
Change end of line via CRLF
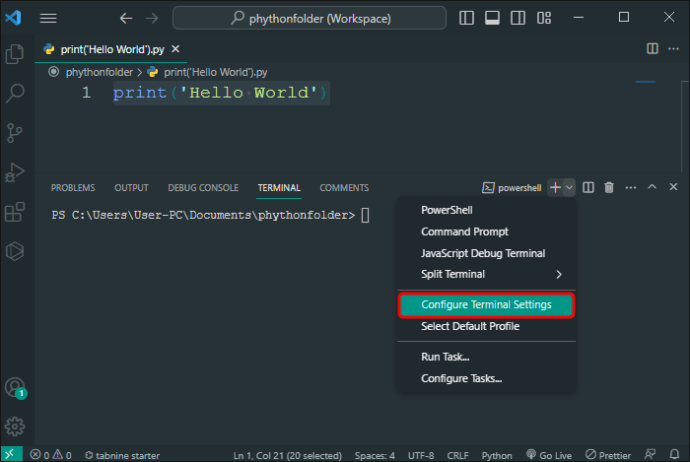click(458, 455)
